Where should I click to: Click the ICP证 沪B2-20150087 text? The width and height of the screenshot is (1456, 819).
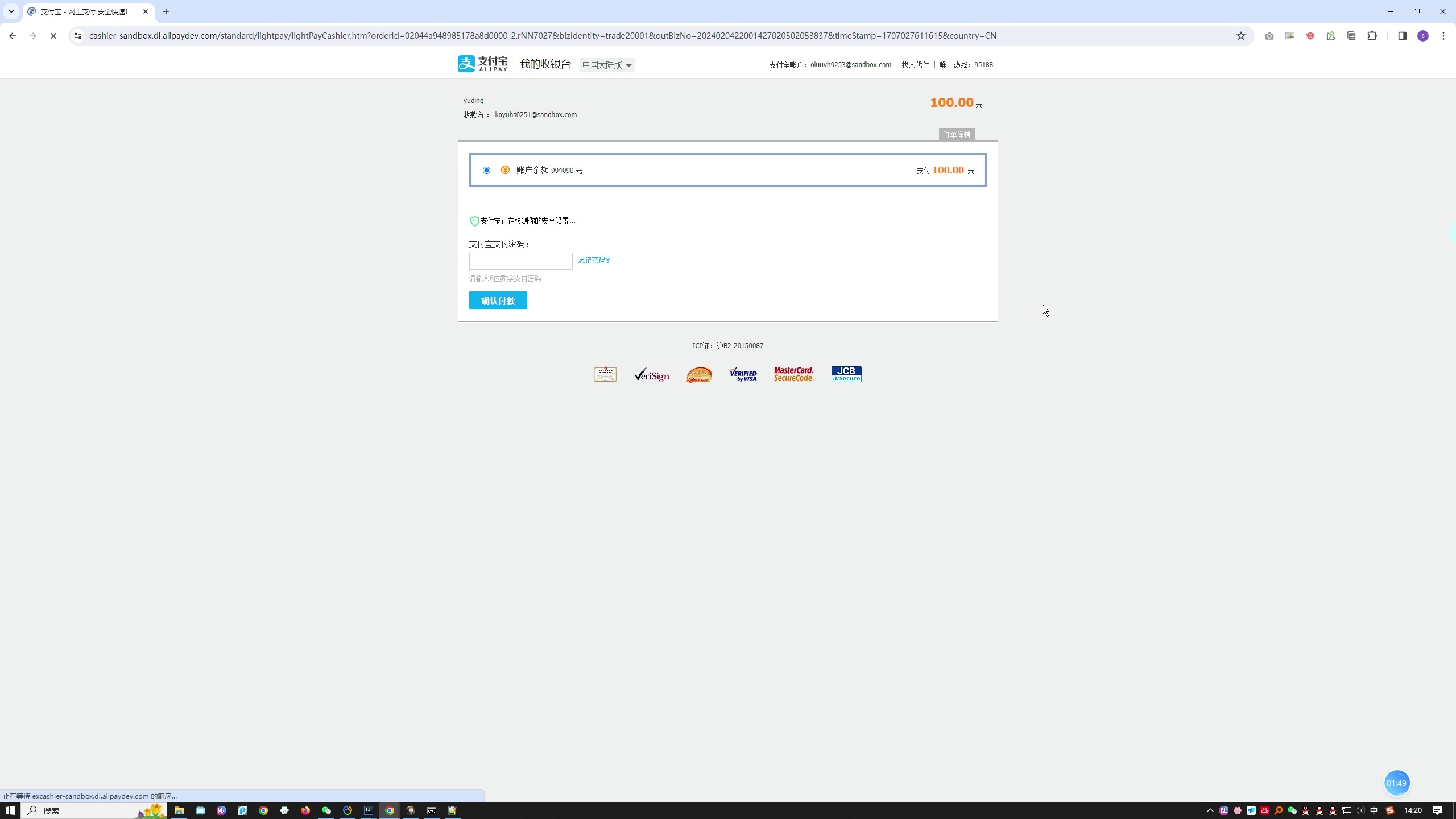click(728, 346)
